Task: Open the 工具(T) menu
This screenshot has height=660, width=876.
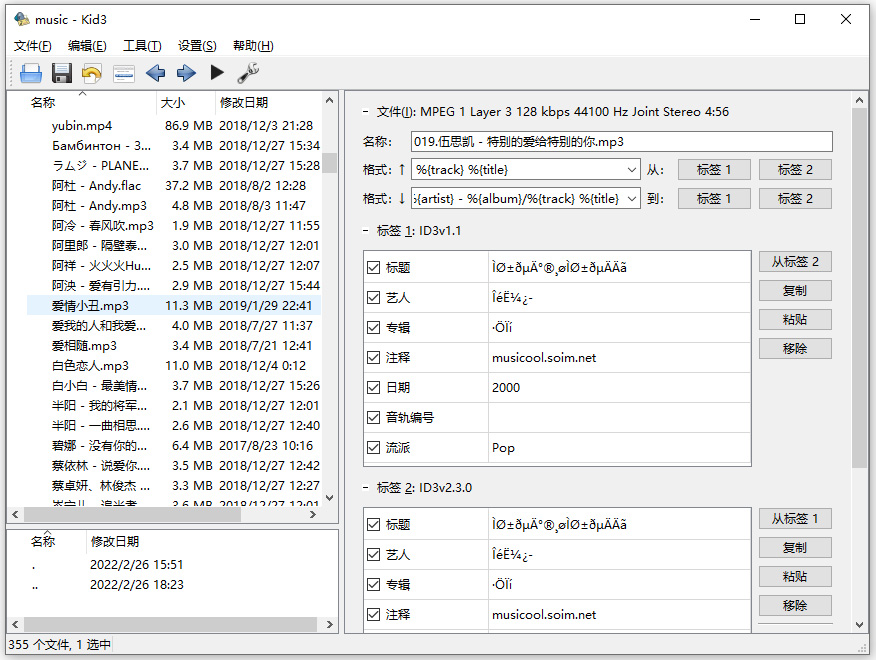Action: [141, 46]
